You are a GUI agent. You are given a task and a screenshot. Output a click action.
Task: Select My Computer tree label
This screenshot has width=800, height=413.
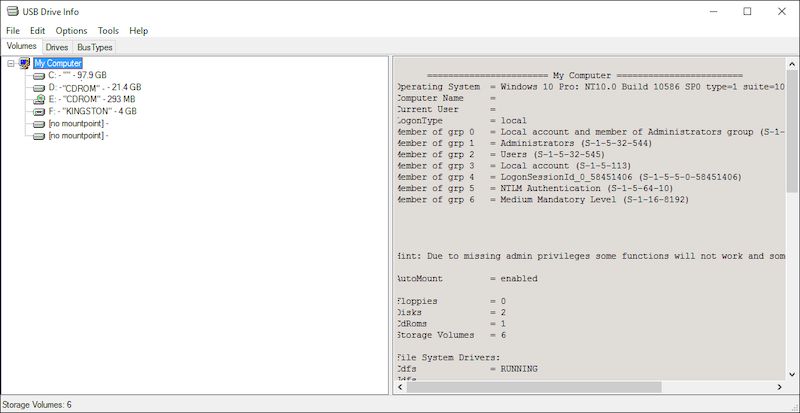58,63
